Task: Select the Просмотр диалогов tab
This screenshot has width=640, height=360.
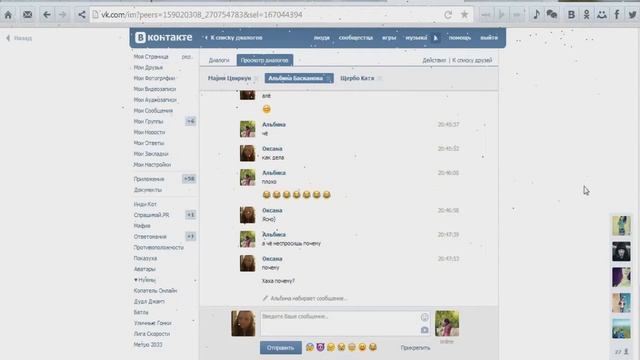Action: coord(264,60)
